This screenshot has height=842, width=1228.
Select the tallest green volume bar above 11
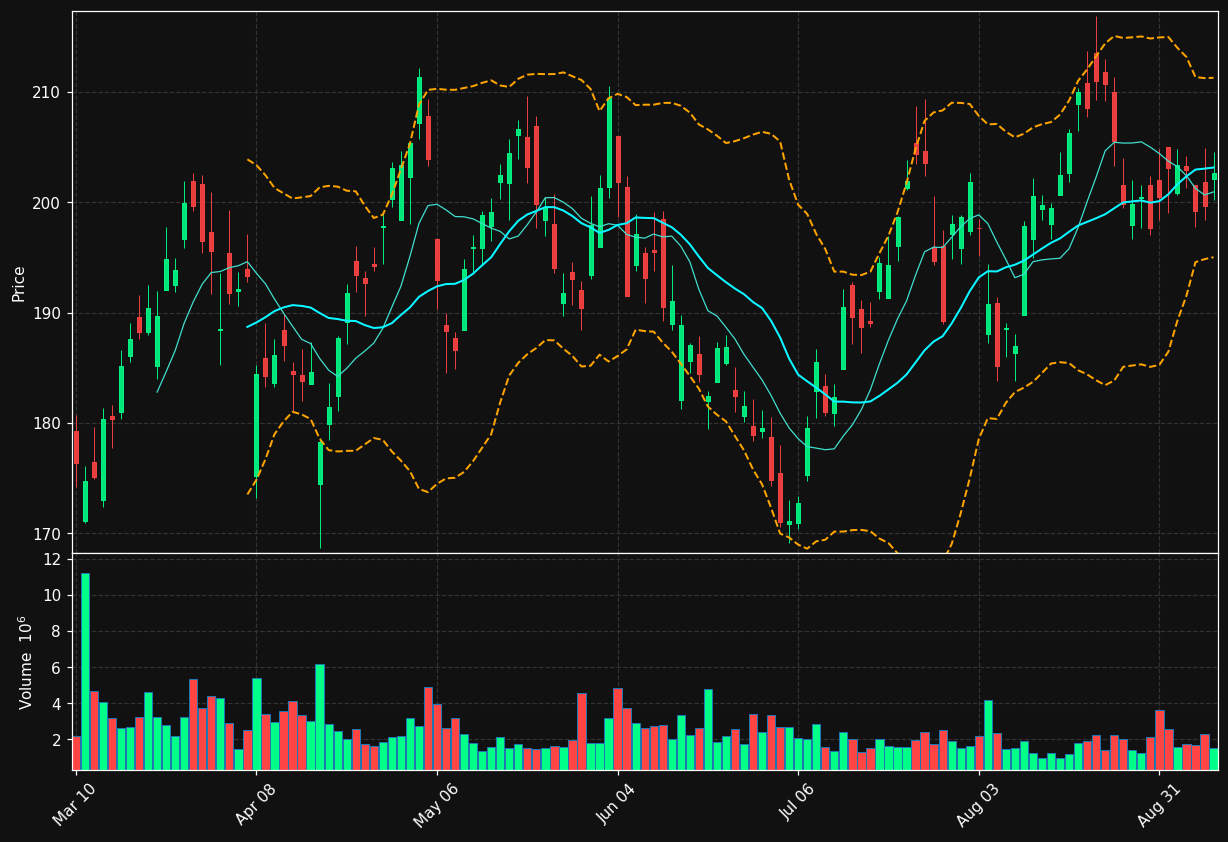85,671
